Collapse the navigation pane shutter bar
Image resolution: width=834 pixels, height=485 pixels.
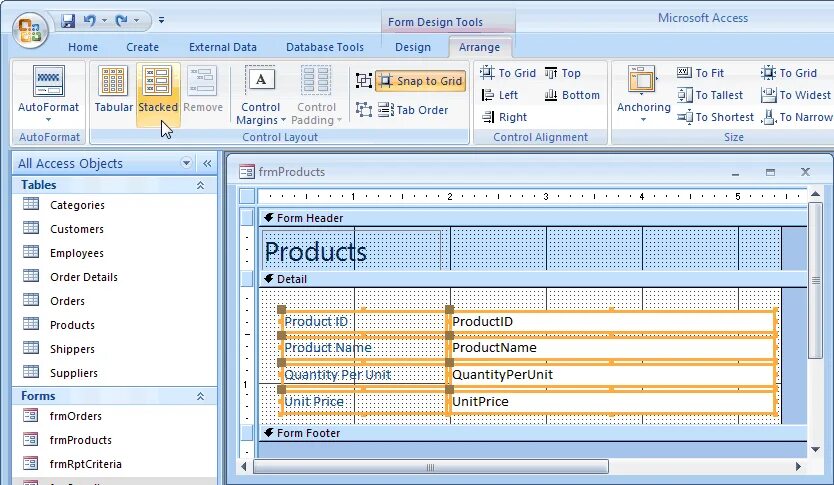(207, 163)
